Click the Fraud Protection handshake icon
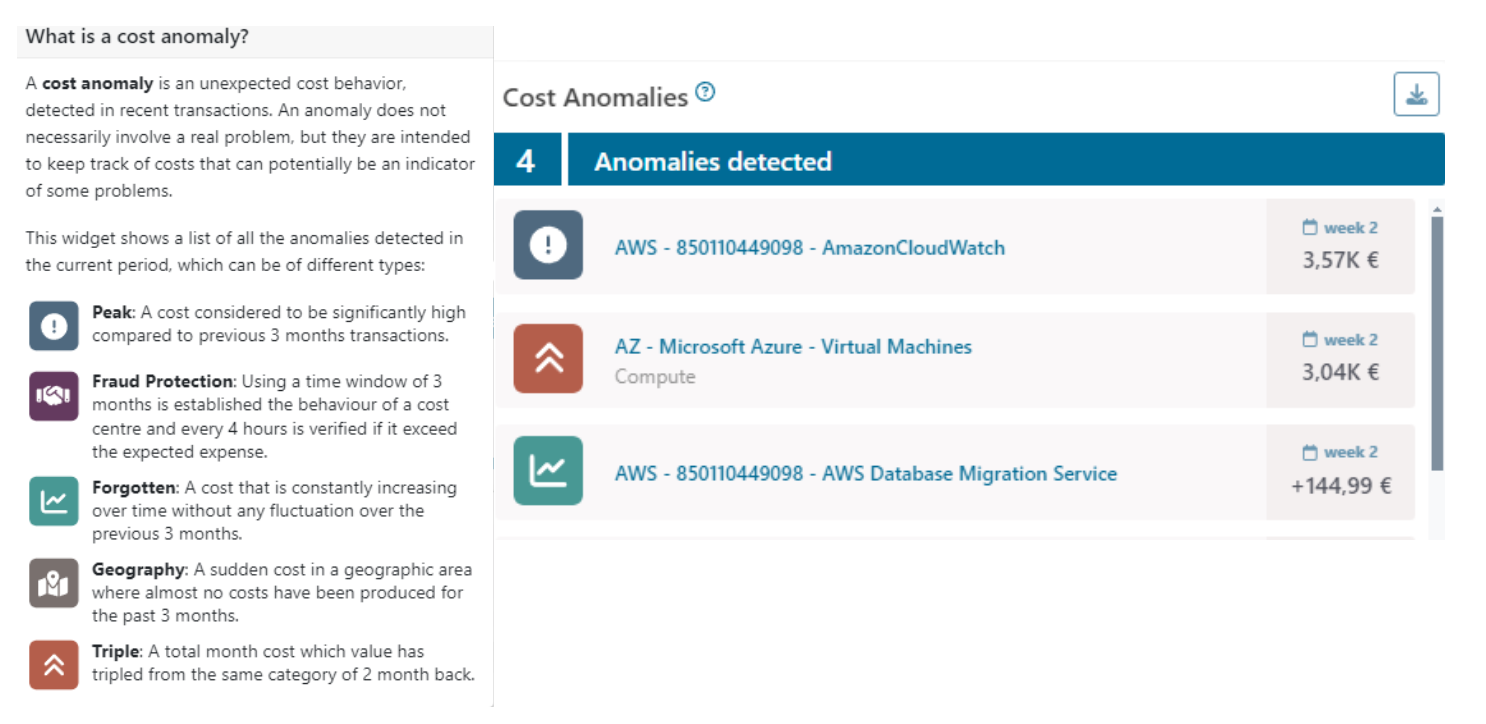 54,396
